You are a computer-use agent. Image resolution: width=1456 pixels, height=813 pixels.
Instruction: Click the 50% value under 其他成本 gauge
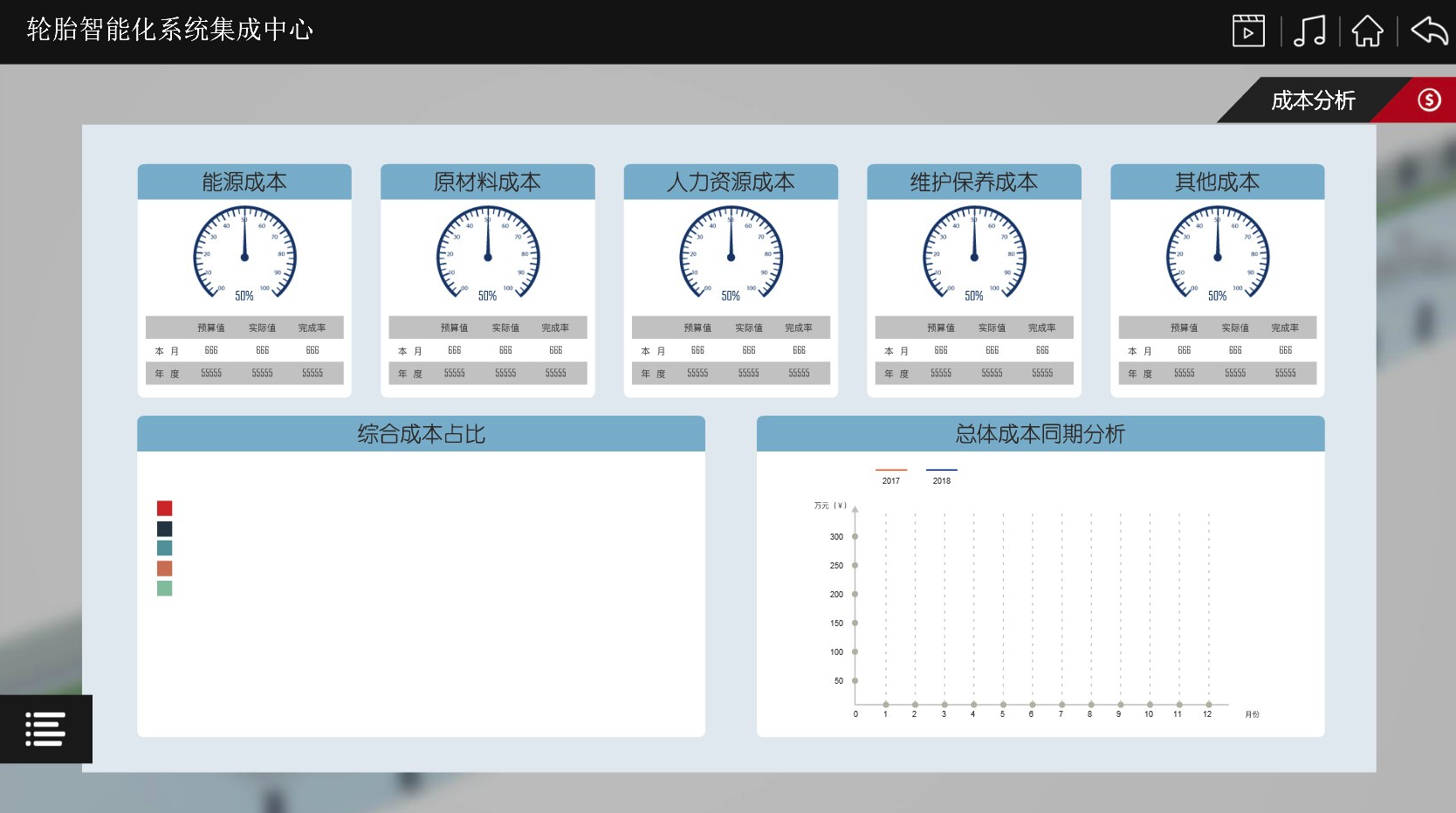(1218, 296)
